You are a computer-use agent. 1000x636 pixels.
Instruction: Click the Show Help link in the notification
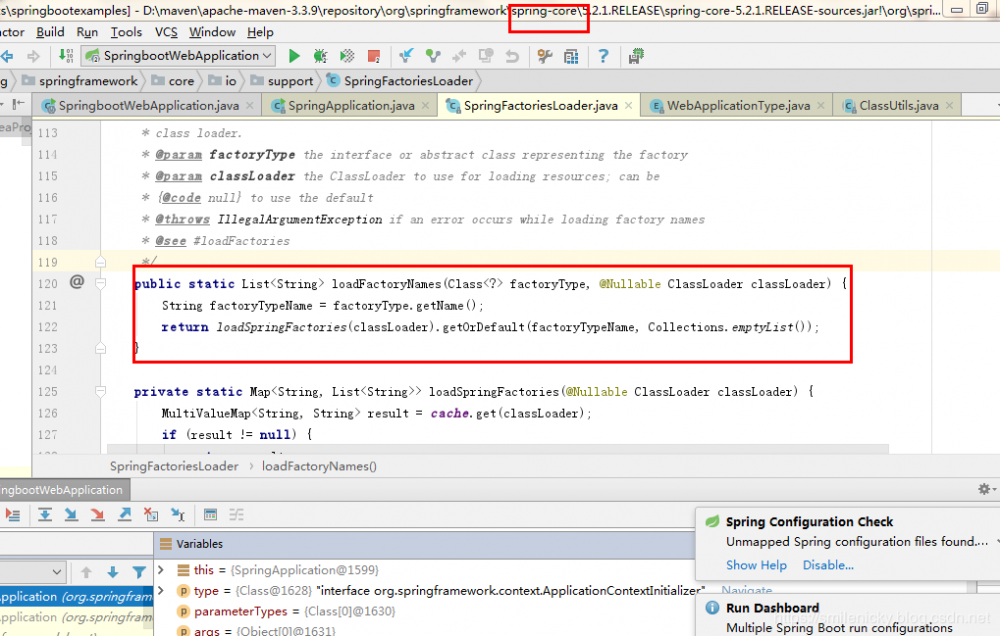[756, 565]
